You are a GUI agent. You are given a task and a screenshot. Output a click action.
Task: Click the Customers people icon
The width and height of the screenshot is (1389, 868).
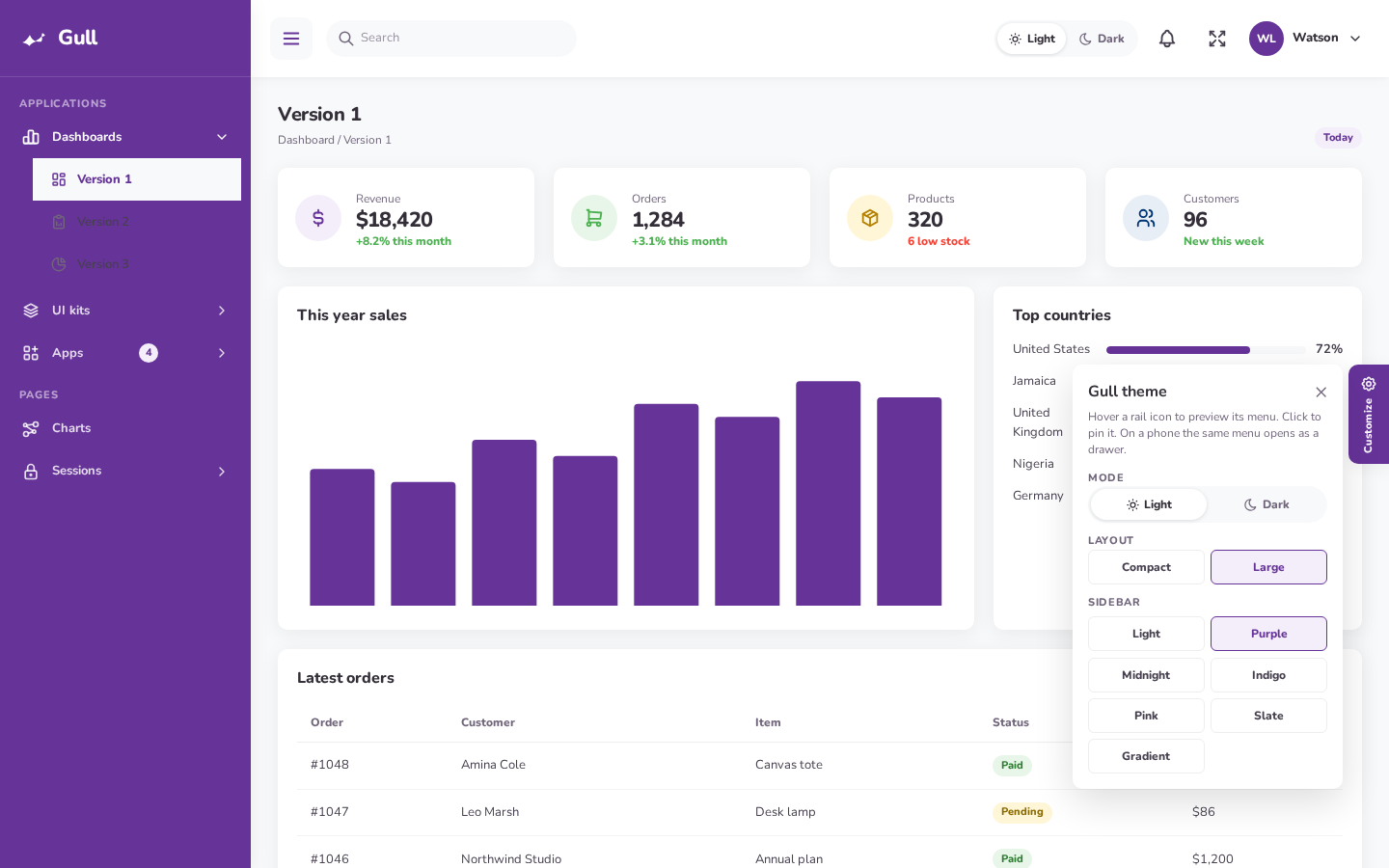pos(1146,218)
